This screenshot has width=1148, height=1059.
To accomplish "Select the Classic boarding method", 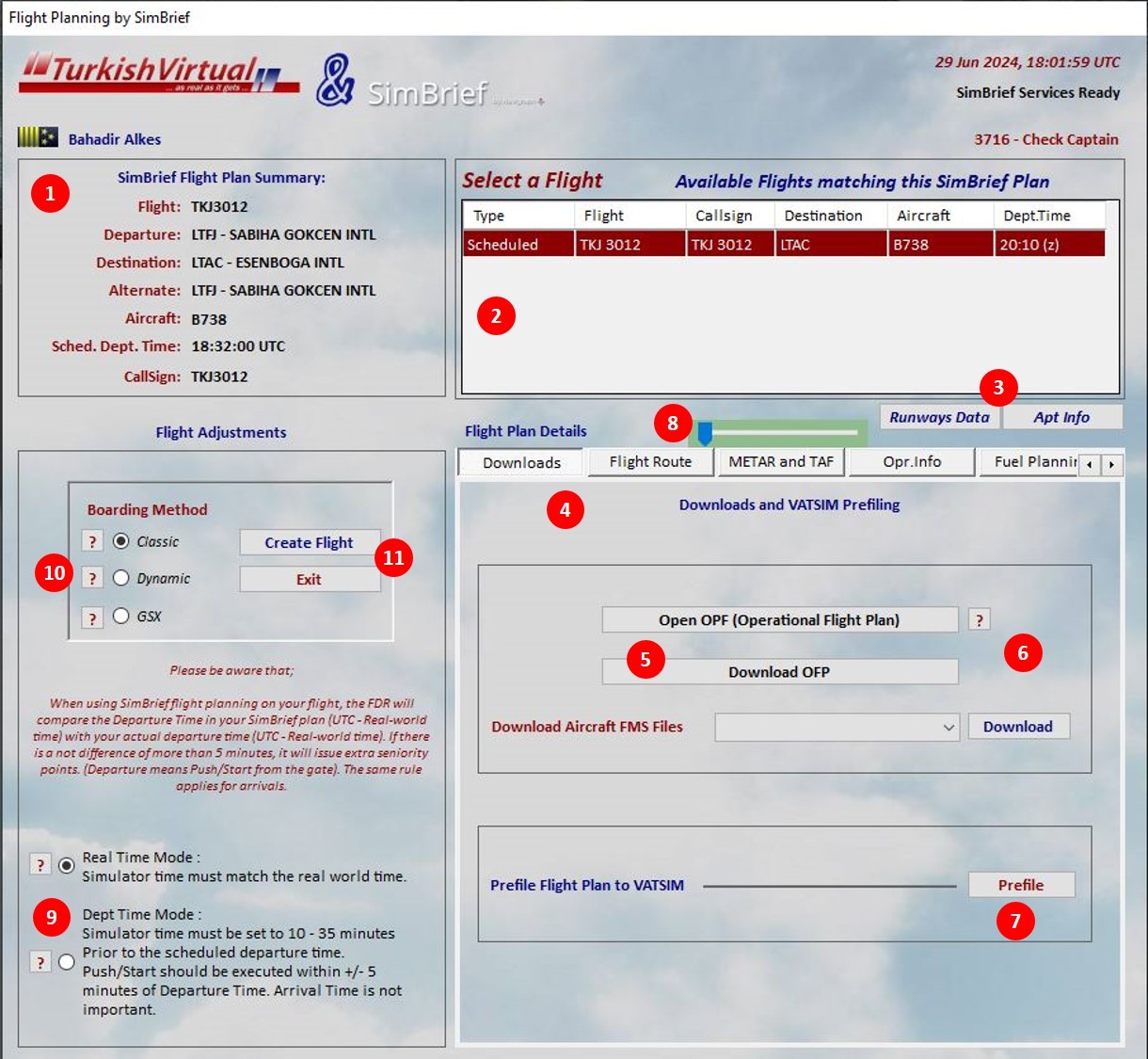I will (121, 541).
